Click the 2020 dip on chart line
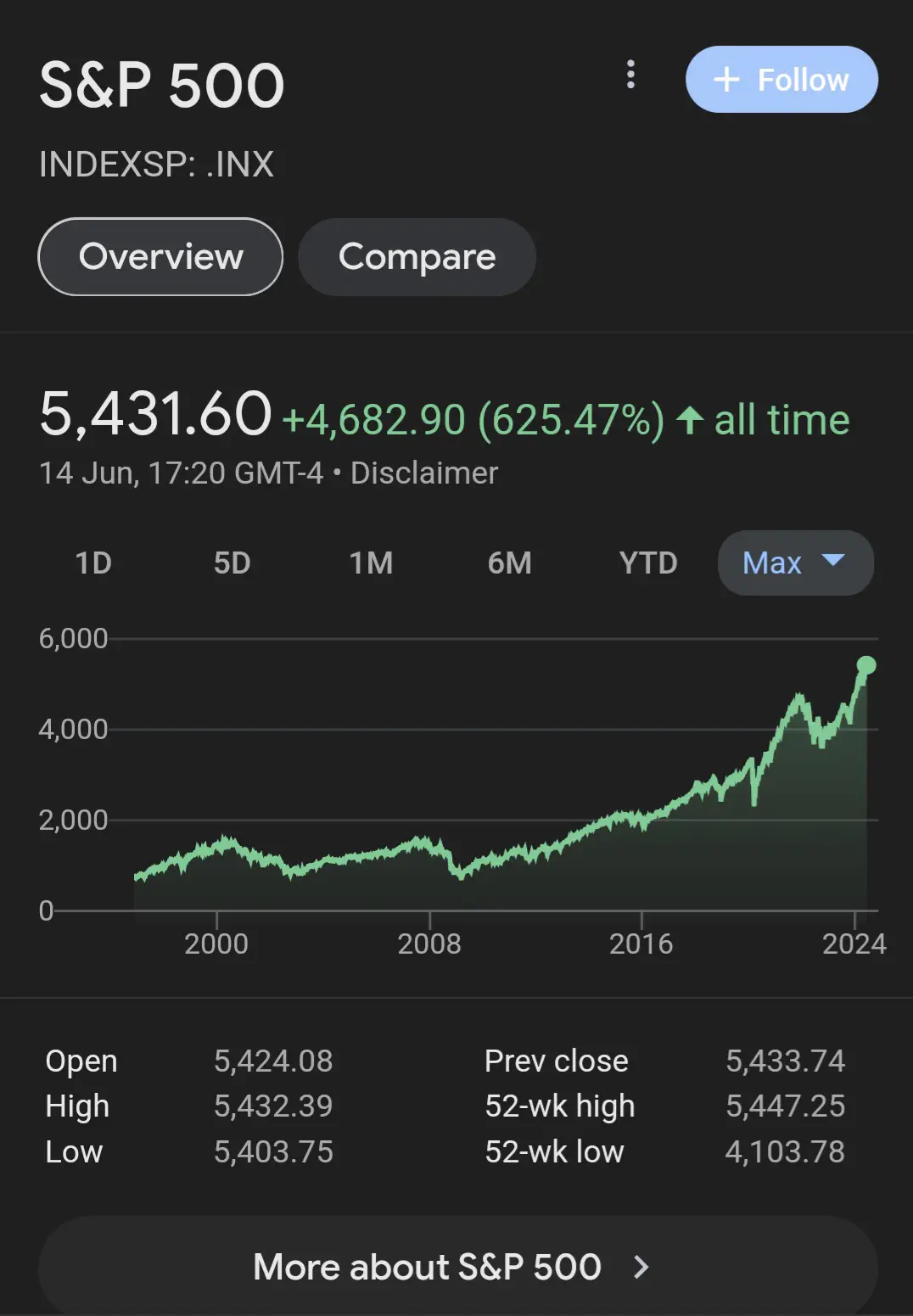913x1316 pixels. pos(754,799)
